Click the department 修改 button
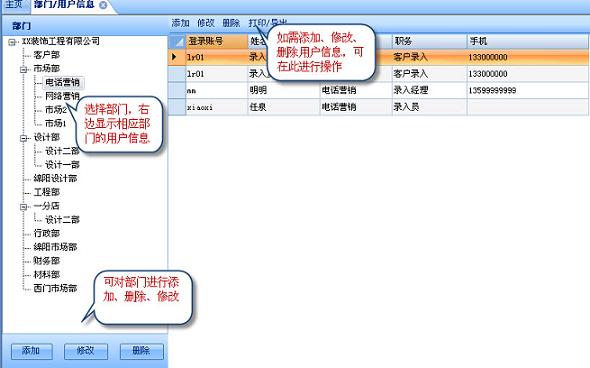Image resolution: width=590 pixels, height=368 pixels. pyautogui.click(x=86, y=351)
